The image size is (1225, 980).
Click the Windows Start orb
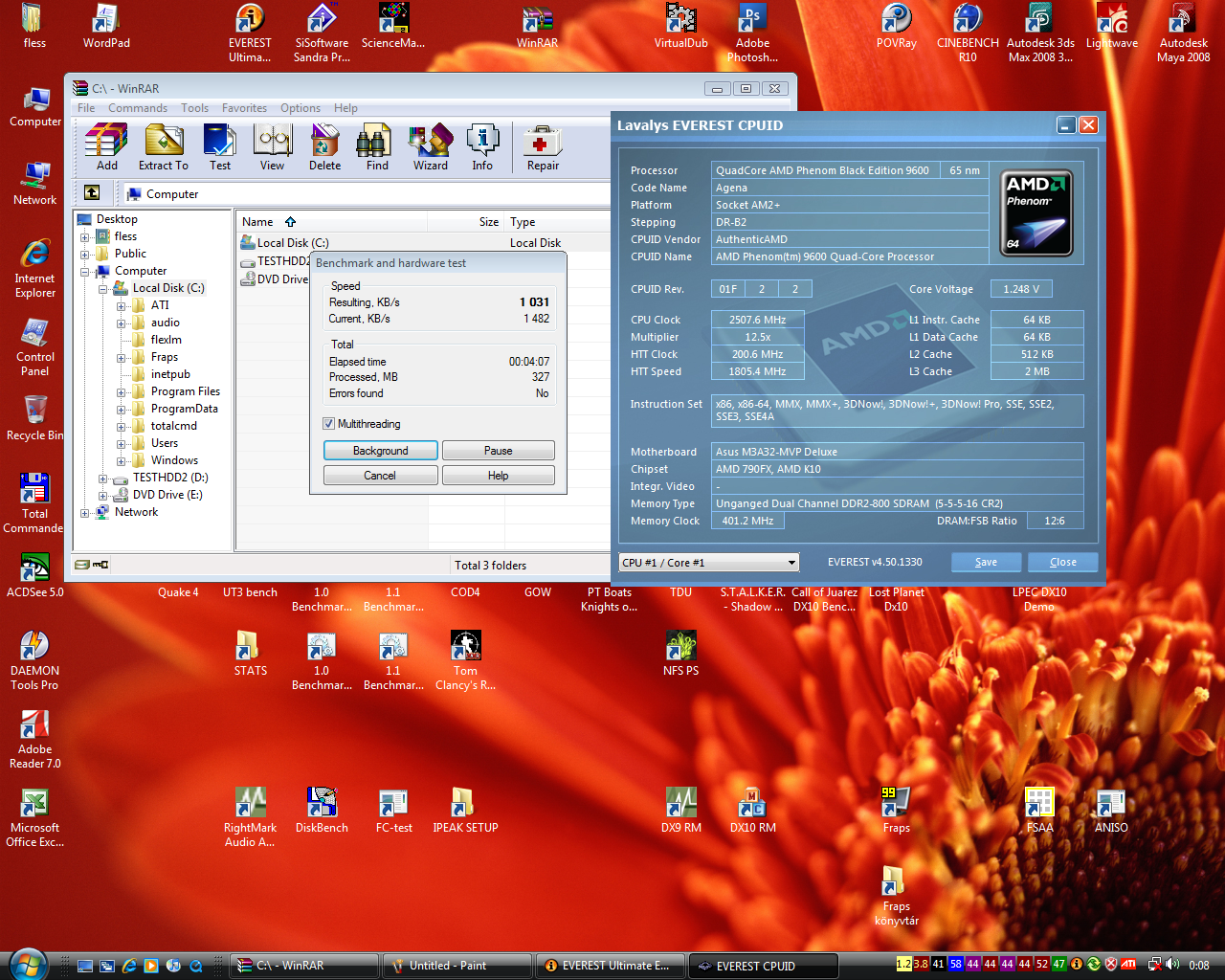27,964
